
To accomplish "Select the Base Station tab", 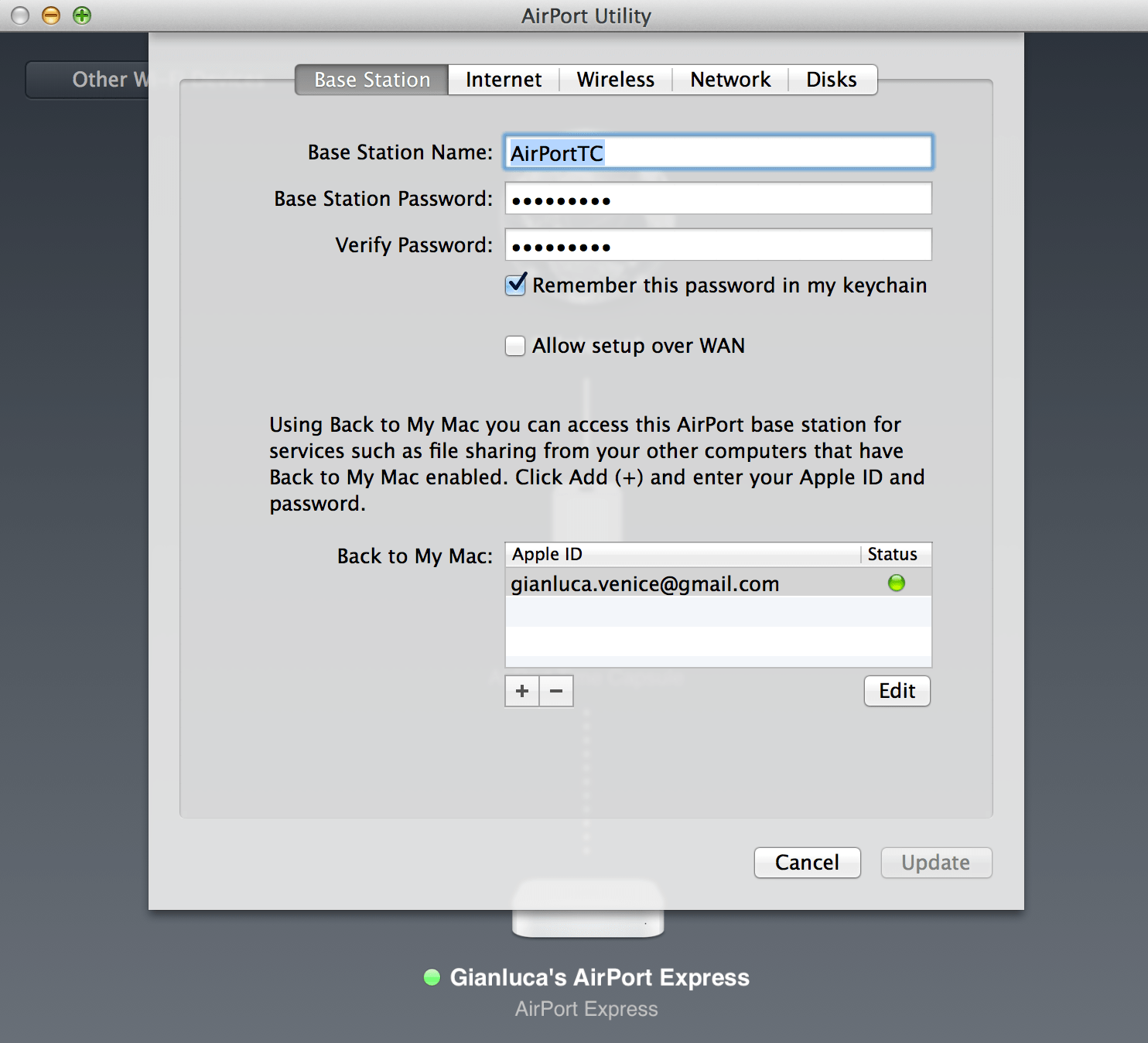I will (x=371, y=79).
